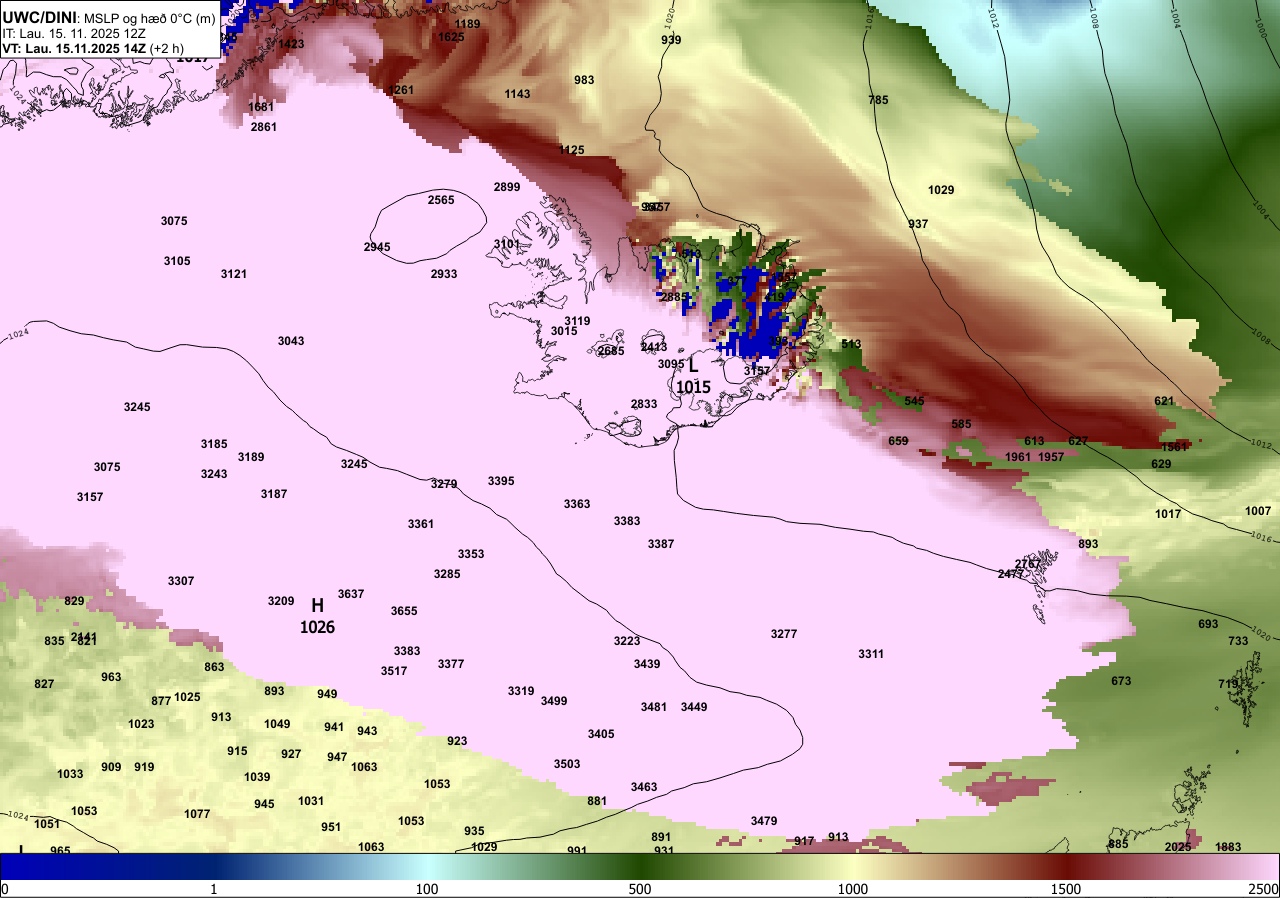This screenshot has height=898, width=1280.
Task: Click the height value 3449
Action: point(694,707)
